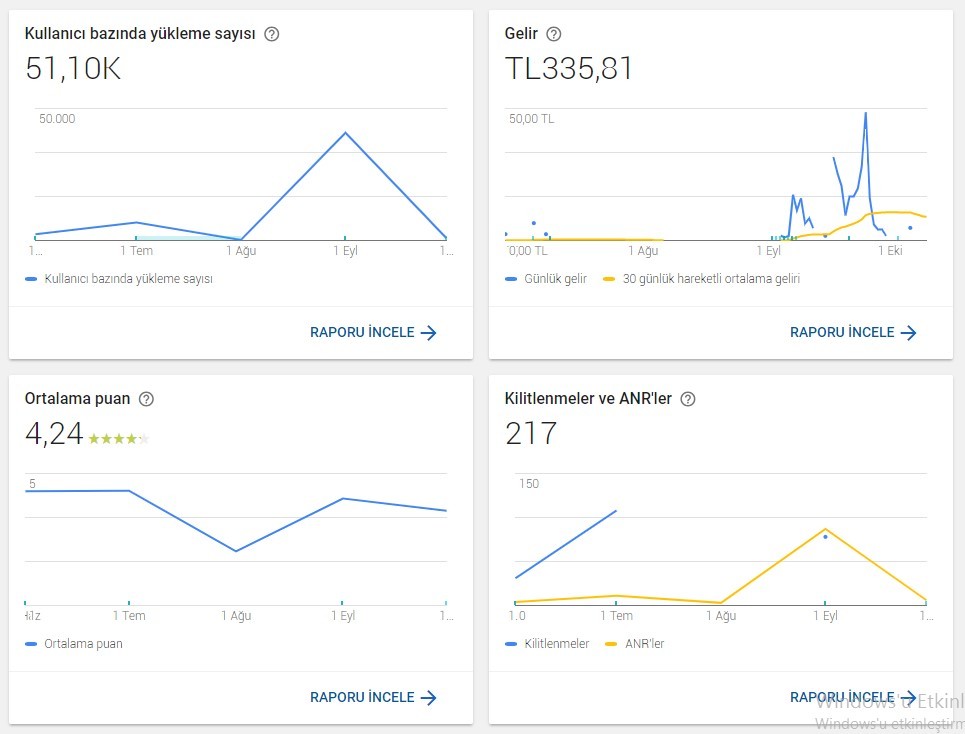965x734 pixels.
Task: Toggle the 30 günlük hareketli ortalama geliri legend
Action: click(x=702, y=279)
